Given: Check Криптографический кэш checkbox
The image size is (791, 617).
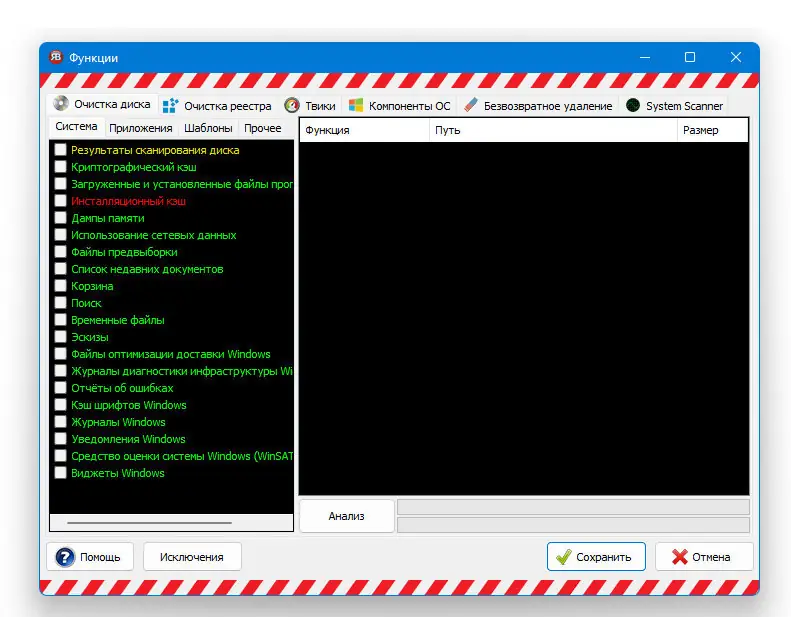Looking at the screenshot, I should [61, 166].
